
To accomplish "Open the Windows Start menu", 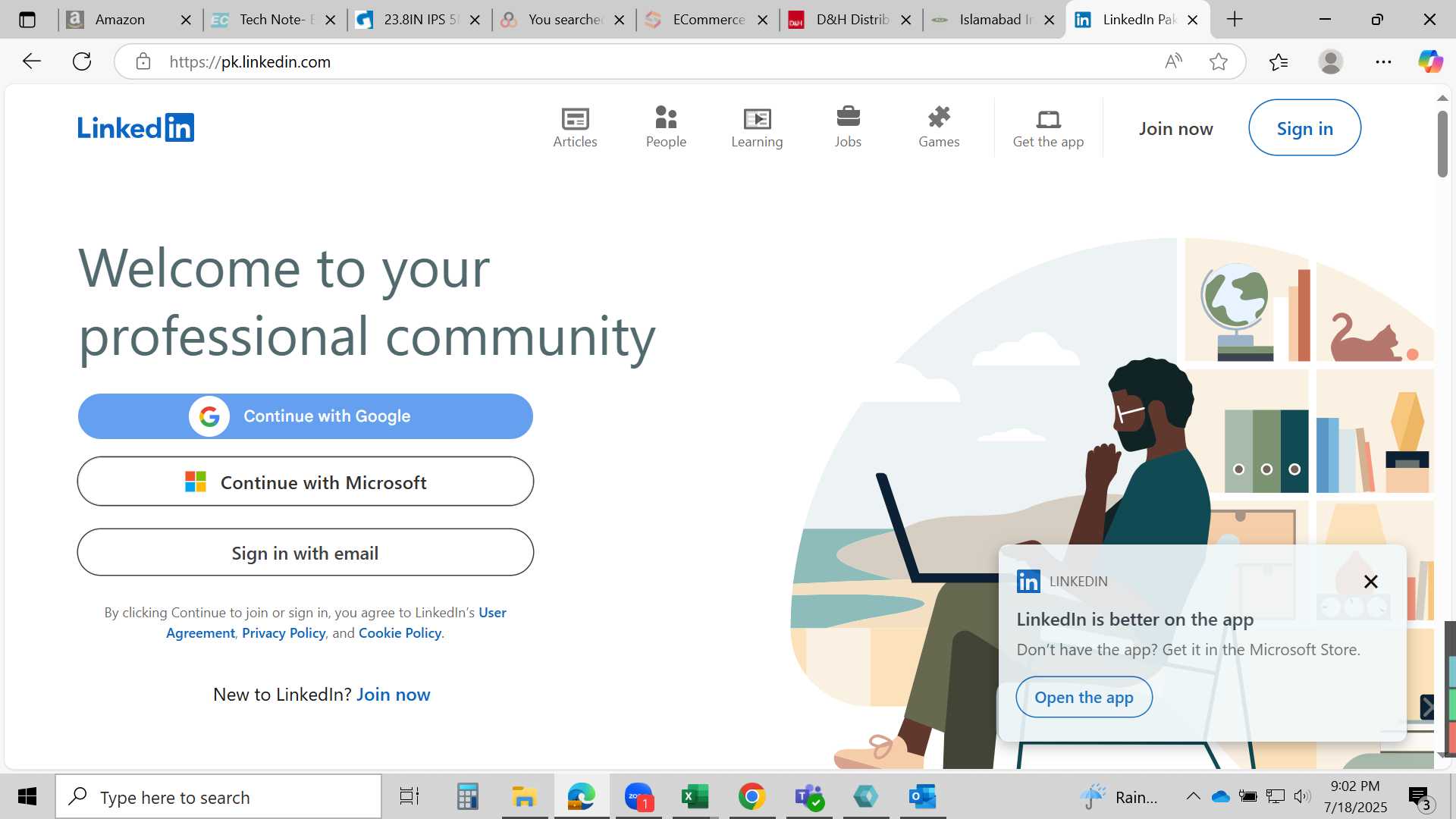I will 27,797.
